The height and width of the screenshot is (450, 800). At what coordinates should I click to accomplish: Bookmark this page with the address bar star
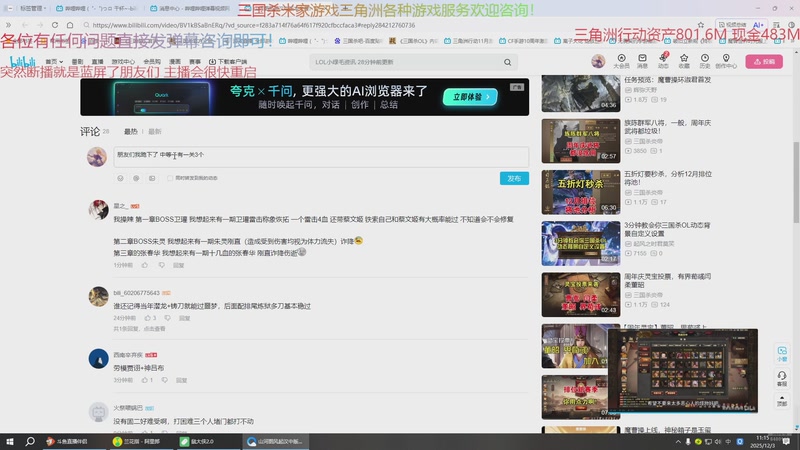pyautogui.click(x=701, y=24)
